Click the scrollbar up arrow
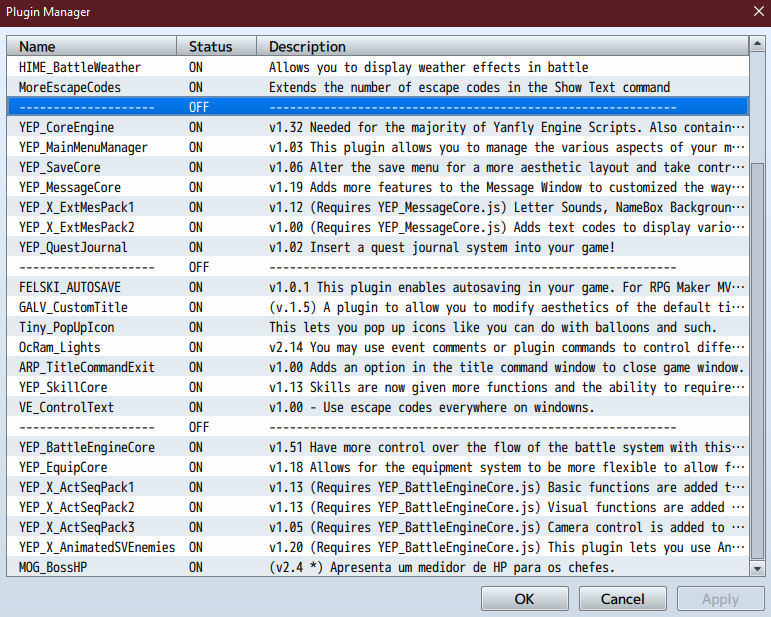The height and width of the screenshot is (617, 771). click(x=757, y=45)
